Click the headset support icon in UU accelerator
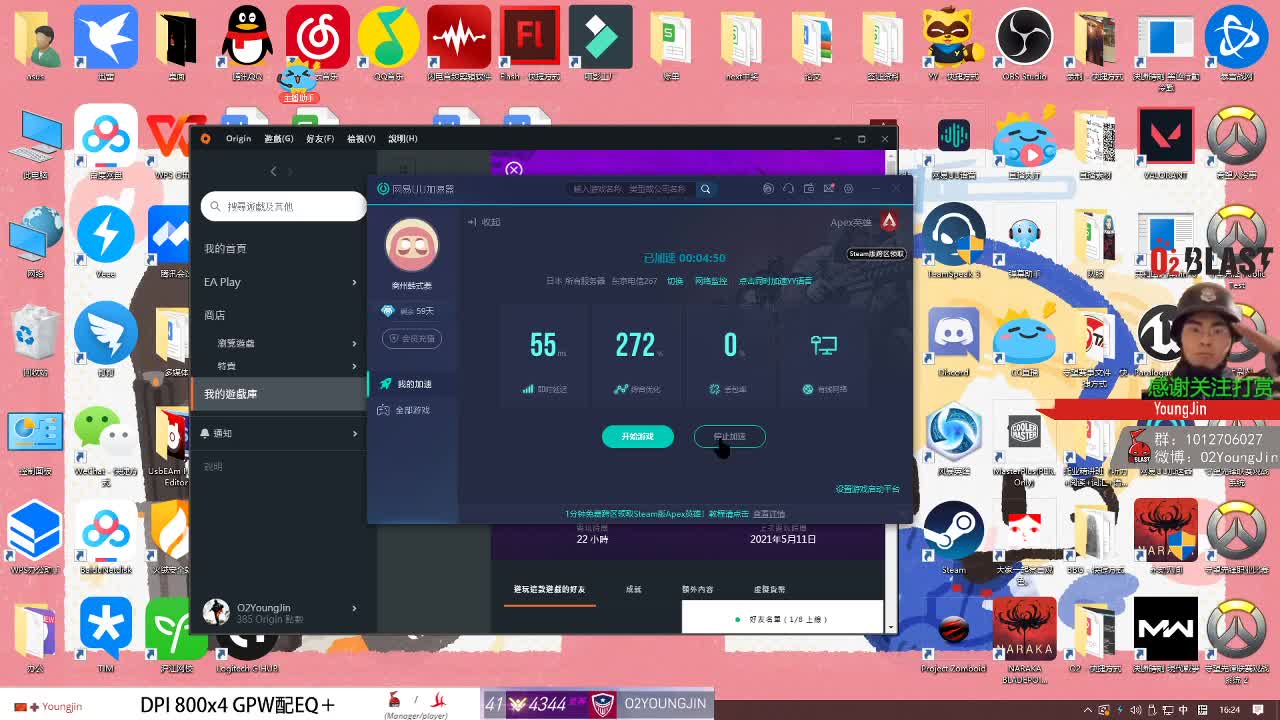 pos(788,189)
